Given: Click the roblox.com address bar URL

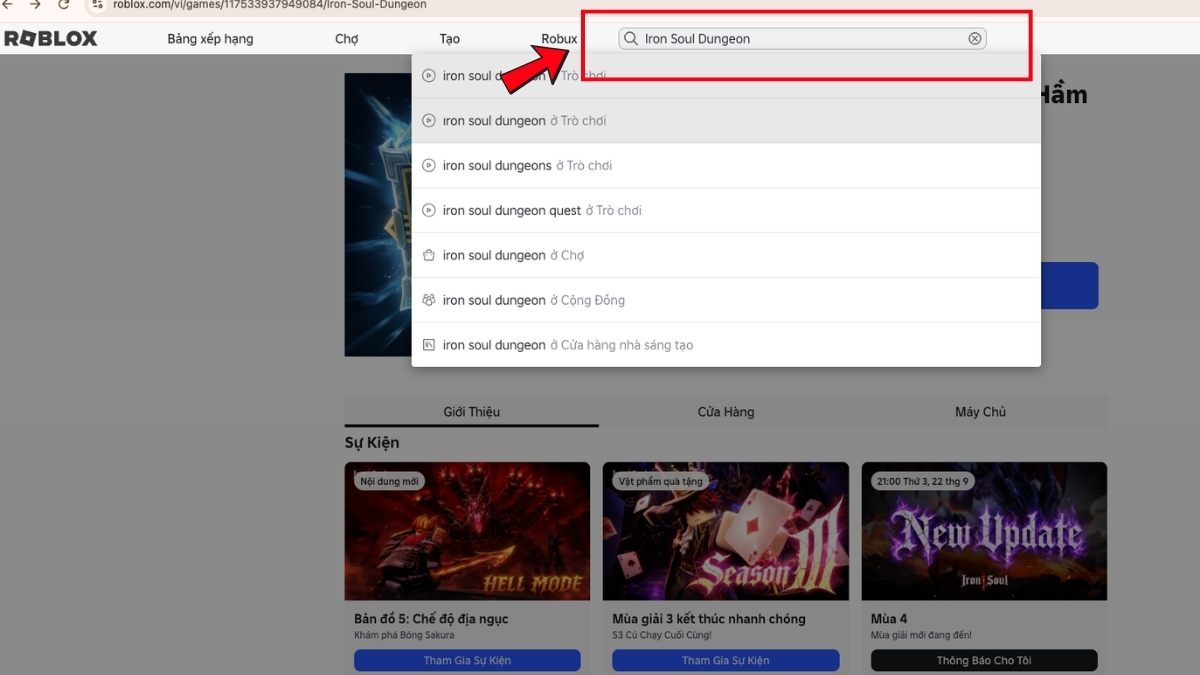Looking at the screenshot, I should tap(269, 5).
